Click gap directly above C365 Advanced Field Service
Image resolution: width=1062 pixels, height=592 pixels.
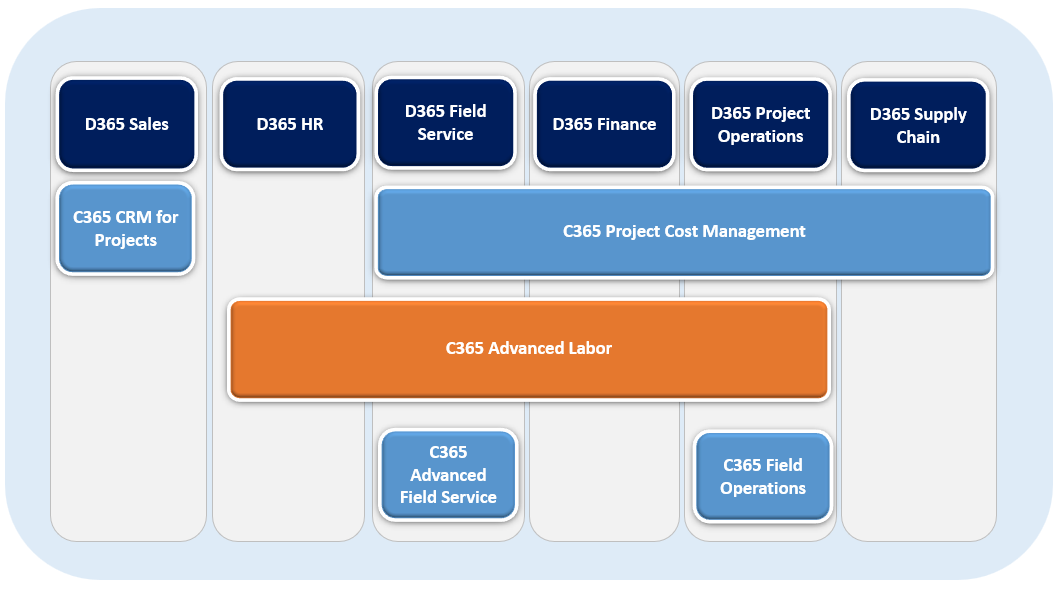448,415
